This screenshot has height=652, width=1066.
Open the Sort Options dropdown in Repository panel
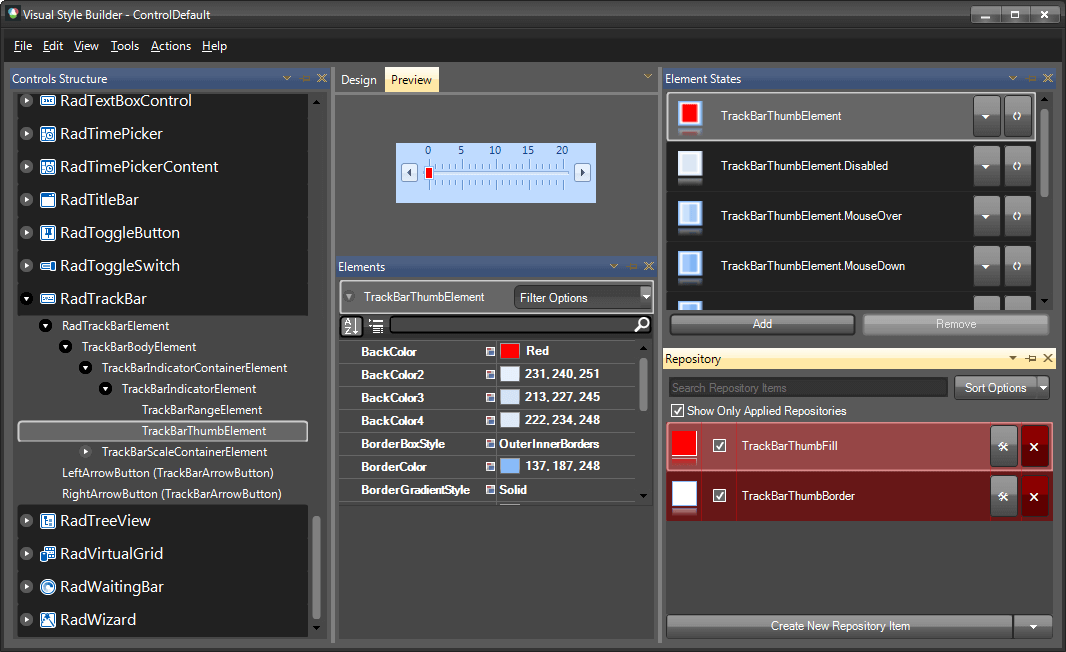click(x=1001, y=387)
